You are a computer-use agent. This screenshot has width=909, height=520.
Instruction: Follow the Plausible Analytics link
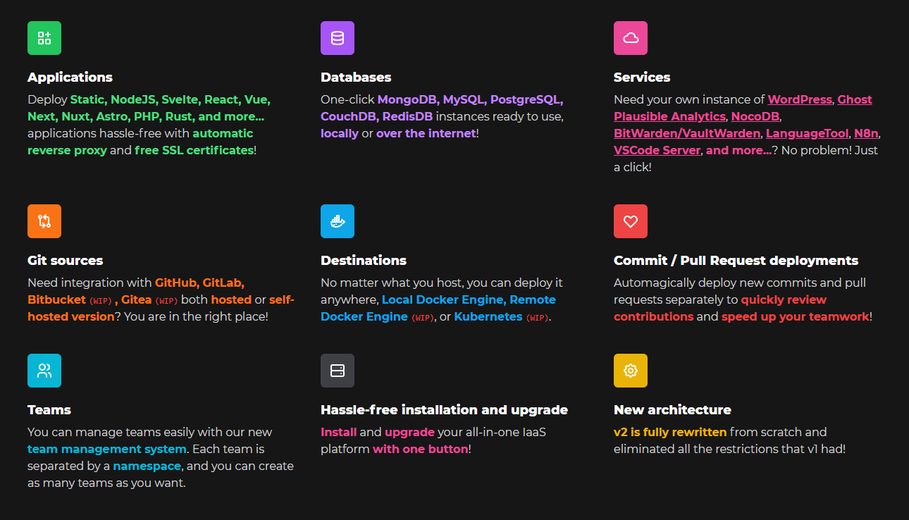point(670,117)
